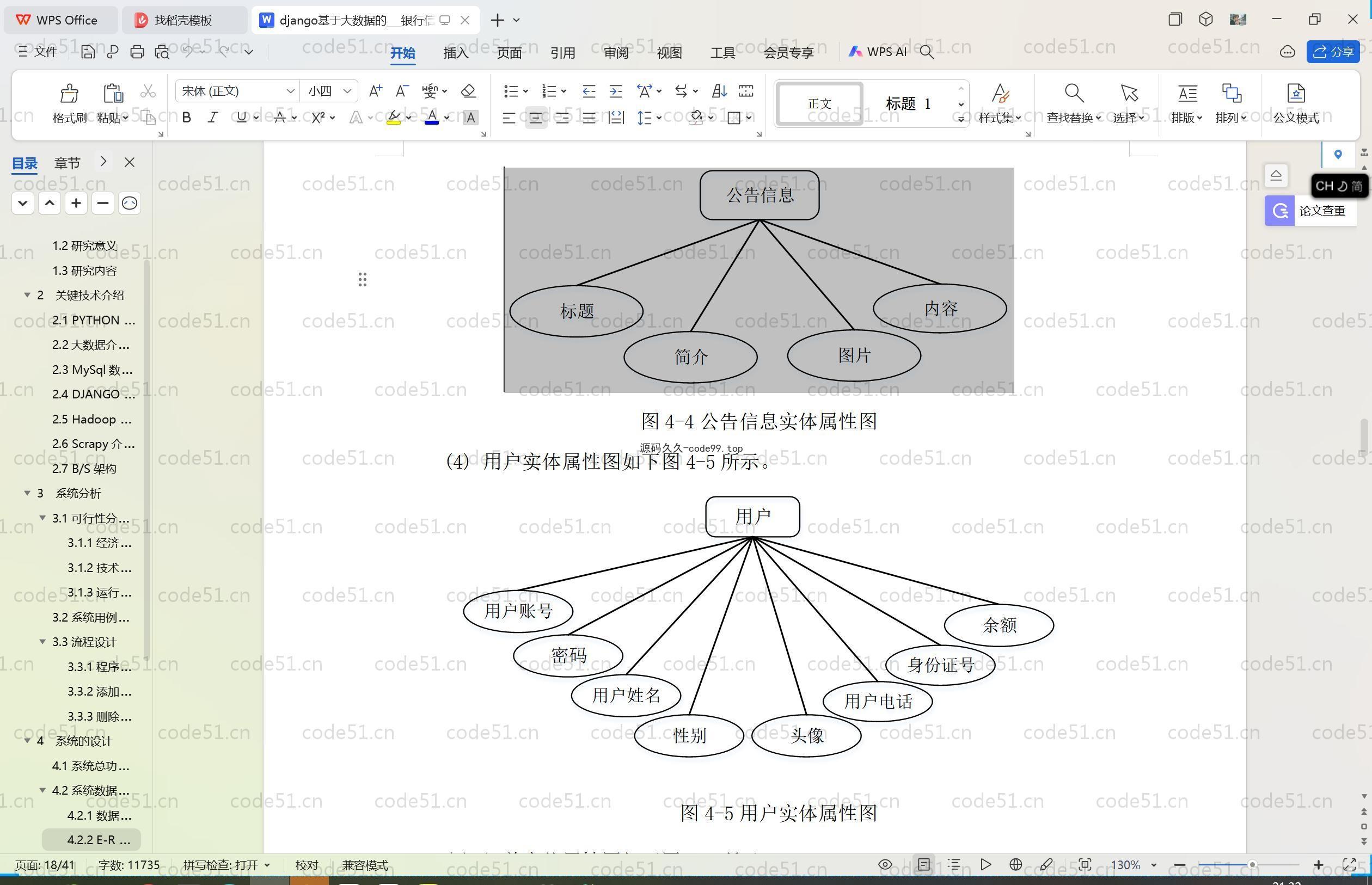Click the Clear Formatting eraser icon
1372x885 pixels.
pyautogui.click(x=468, y=91)
